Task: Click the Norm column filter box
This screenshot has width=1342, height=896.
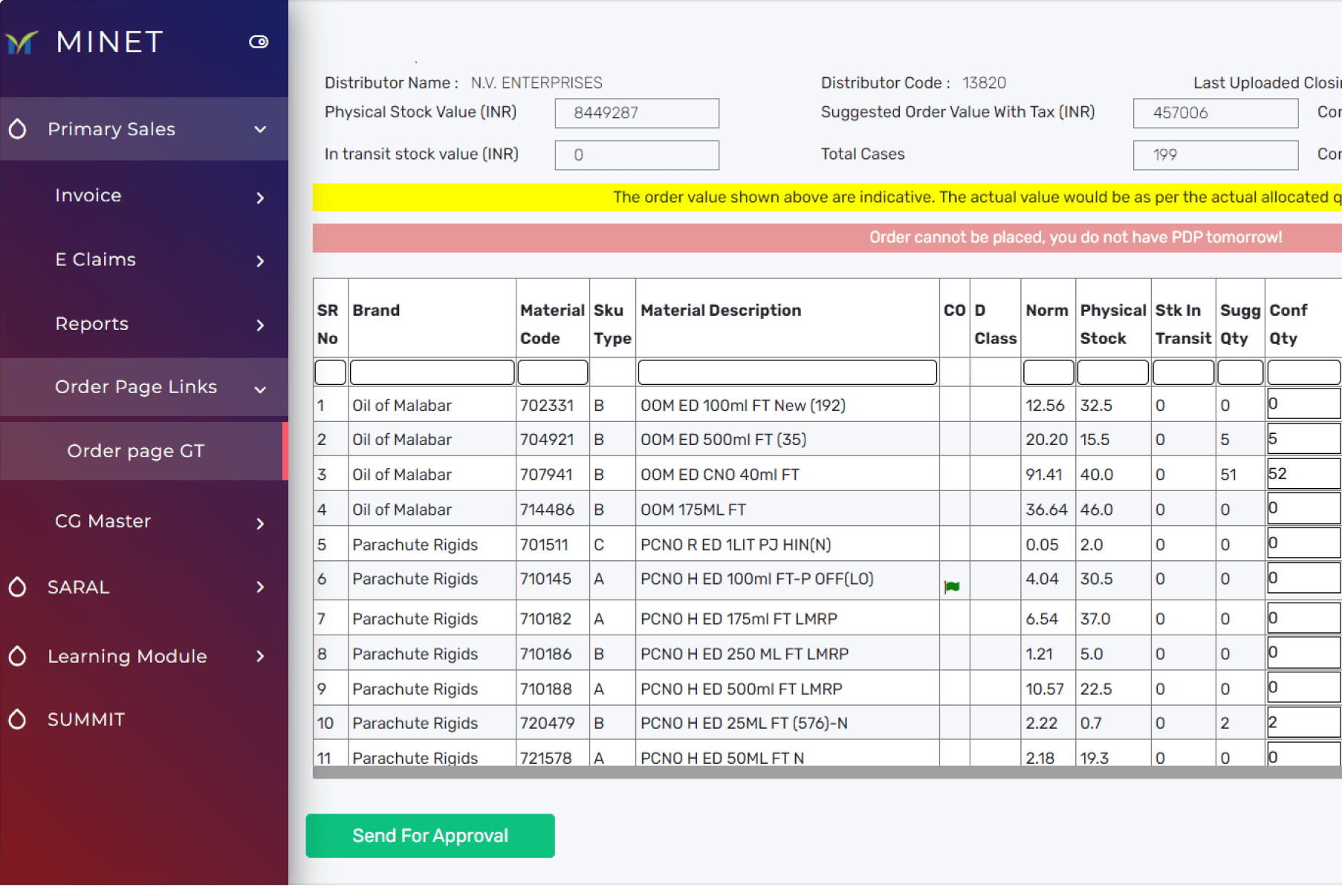Action: click(x=1048, y=372)
